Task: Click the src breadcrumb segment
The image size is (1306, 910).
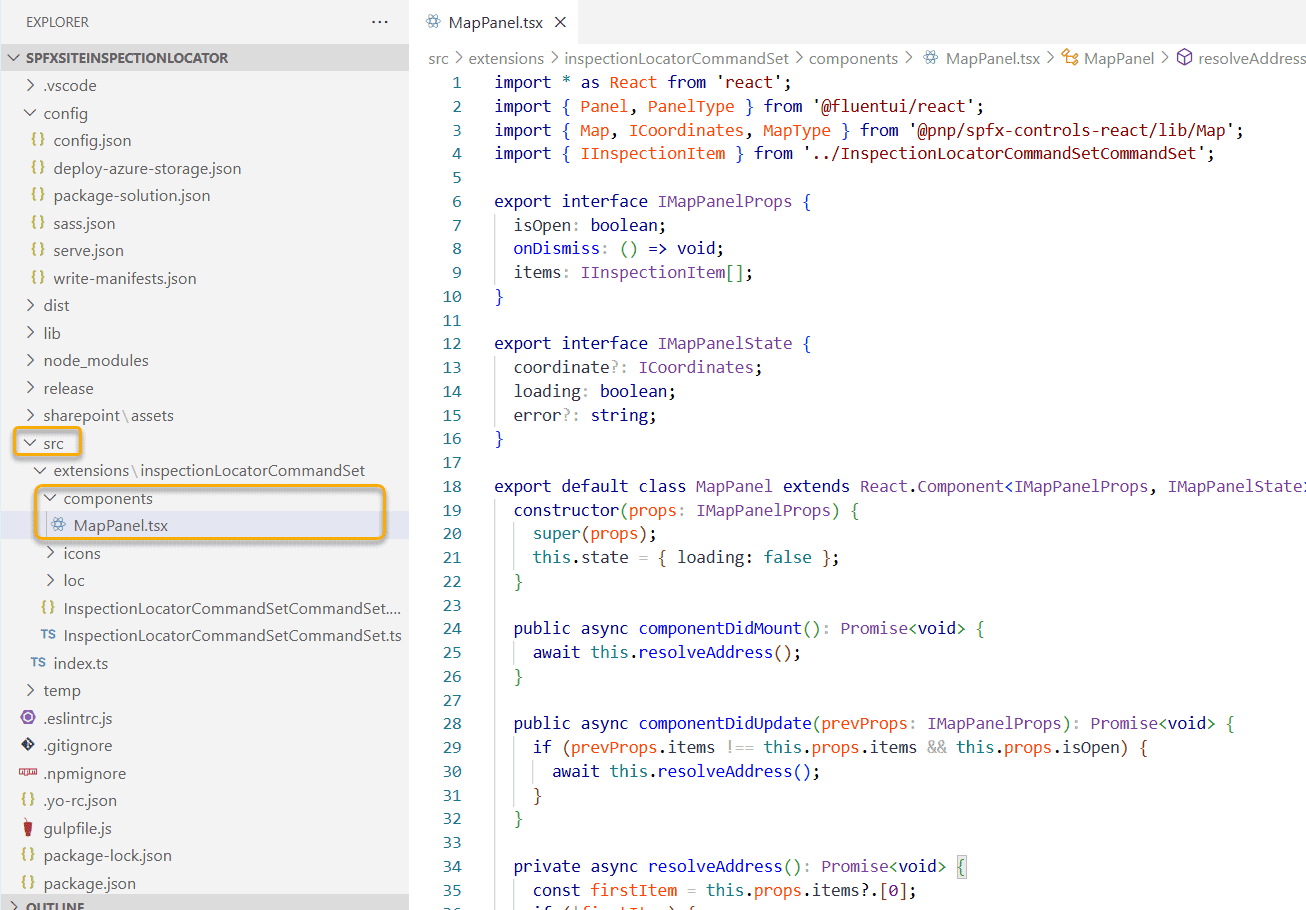Action: click(439, 58)
